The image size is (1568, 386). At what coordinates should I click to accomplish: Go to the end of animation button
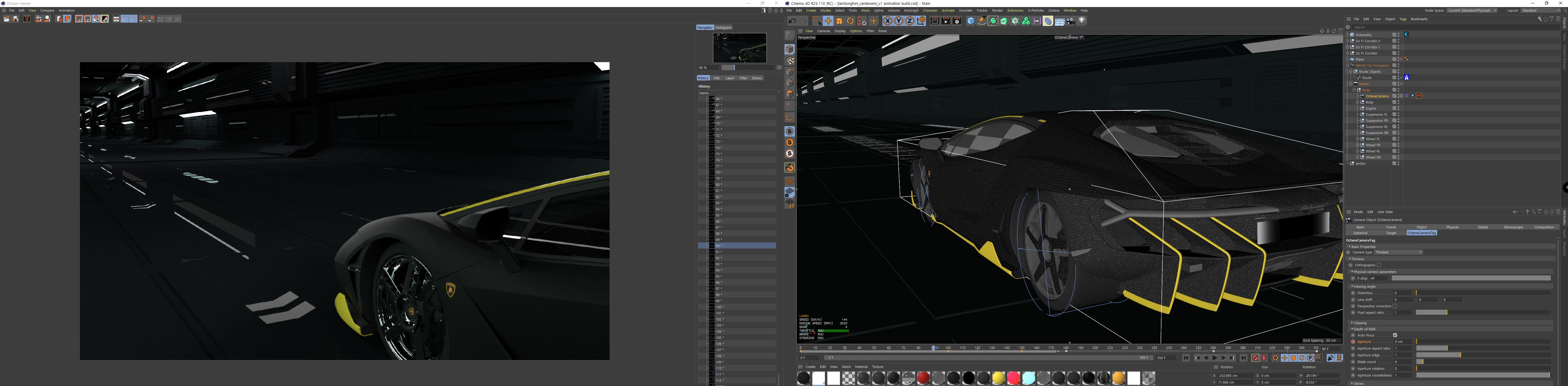pos(1244,358)
